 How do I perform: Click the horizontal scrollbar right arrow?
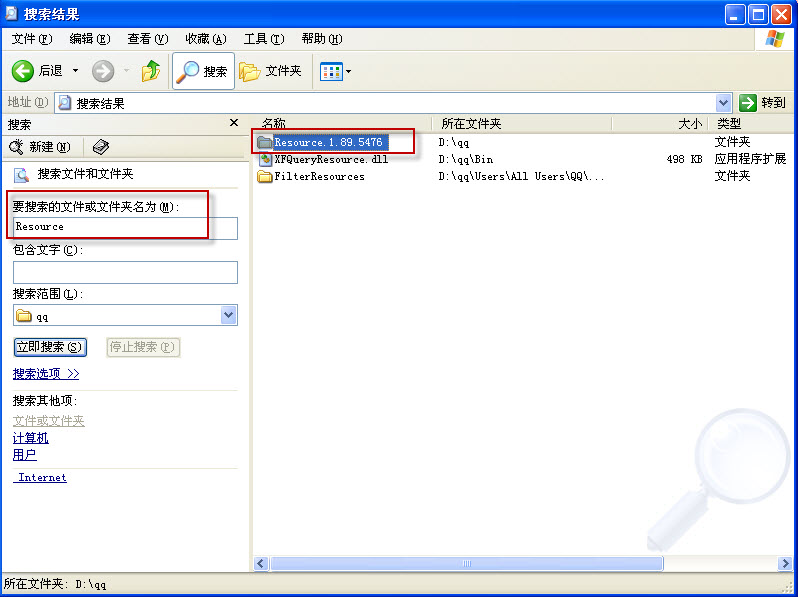pyautogui.click(x=785, y=563)
